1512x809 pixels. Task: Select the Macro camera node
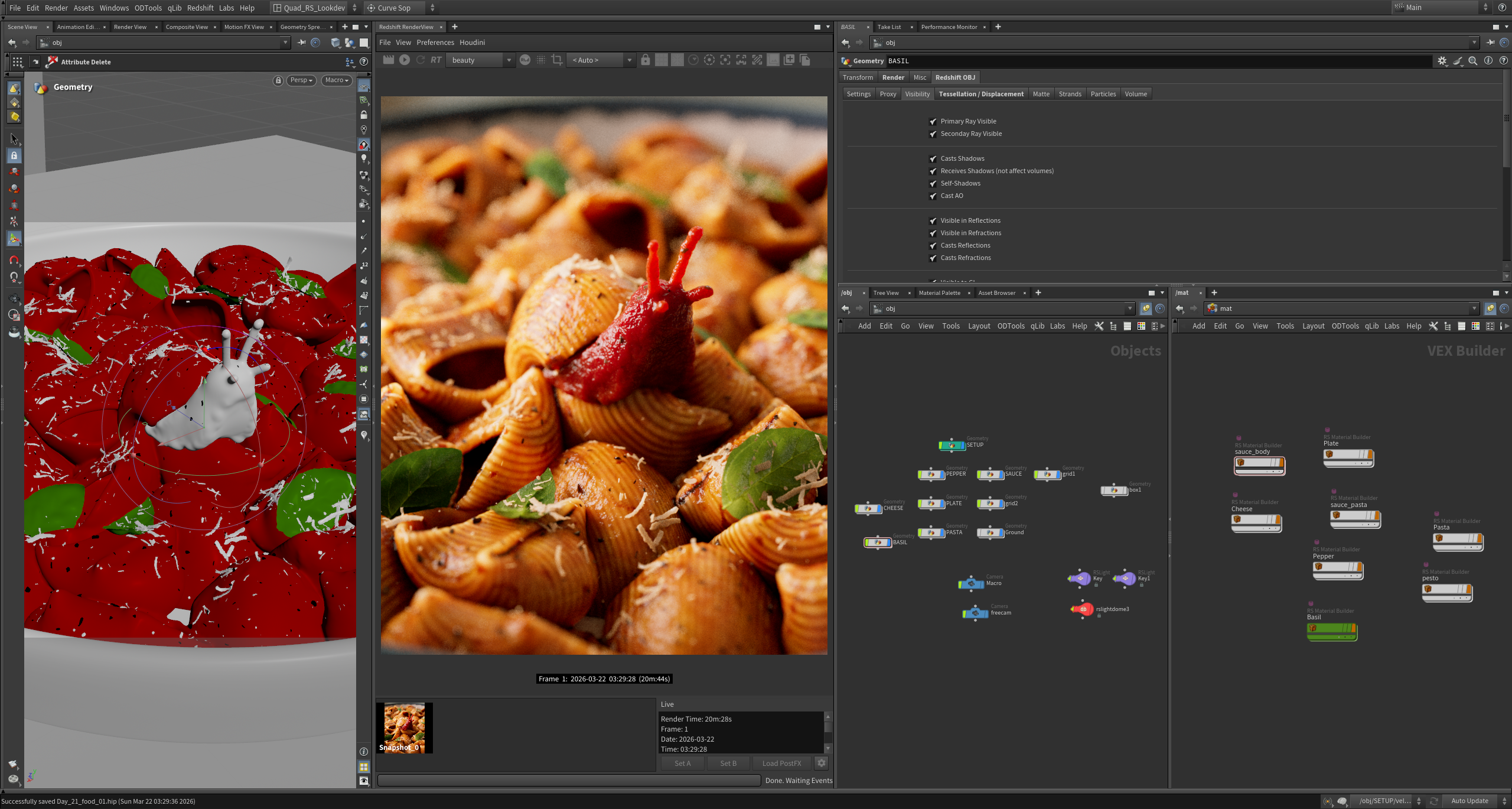pos(971,583)
